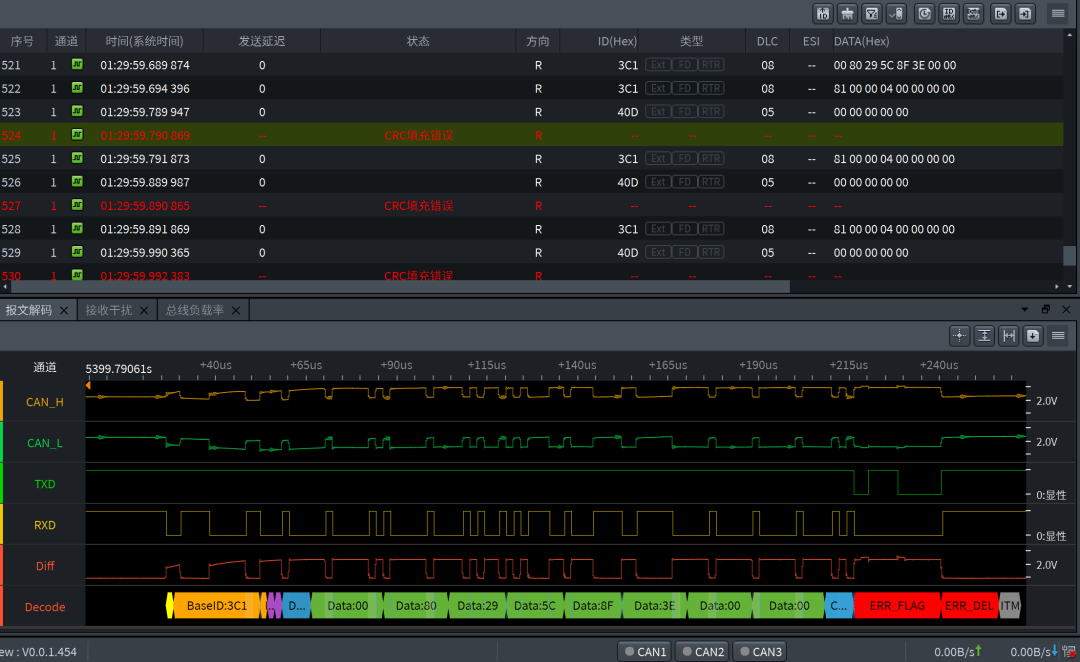Image resolution: width=1080 pixels, height=662 pixels.
Task: Click the vertical fit icon in waveform toolbar
Action: pos(984,335)
